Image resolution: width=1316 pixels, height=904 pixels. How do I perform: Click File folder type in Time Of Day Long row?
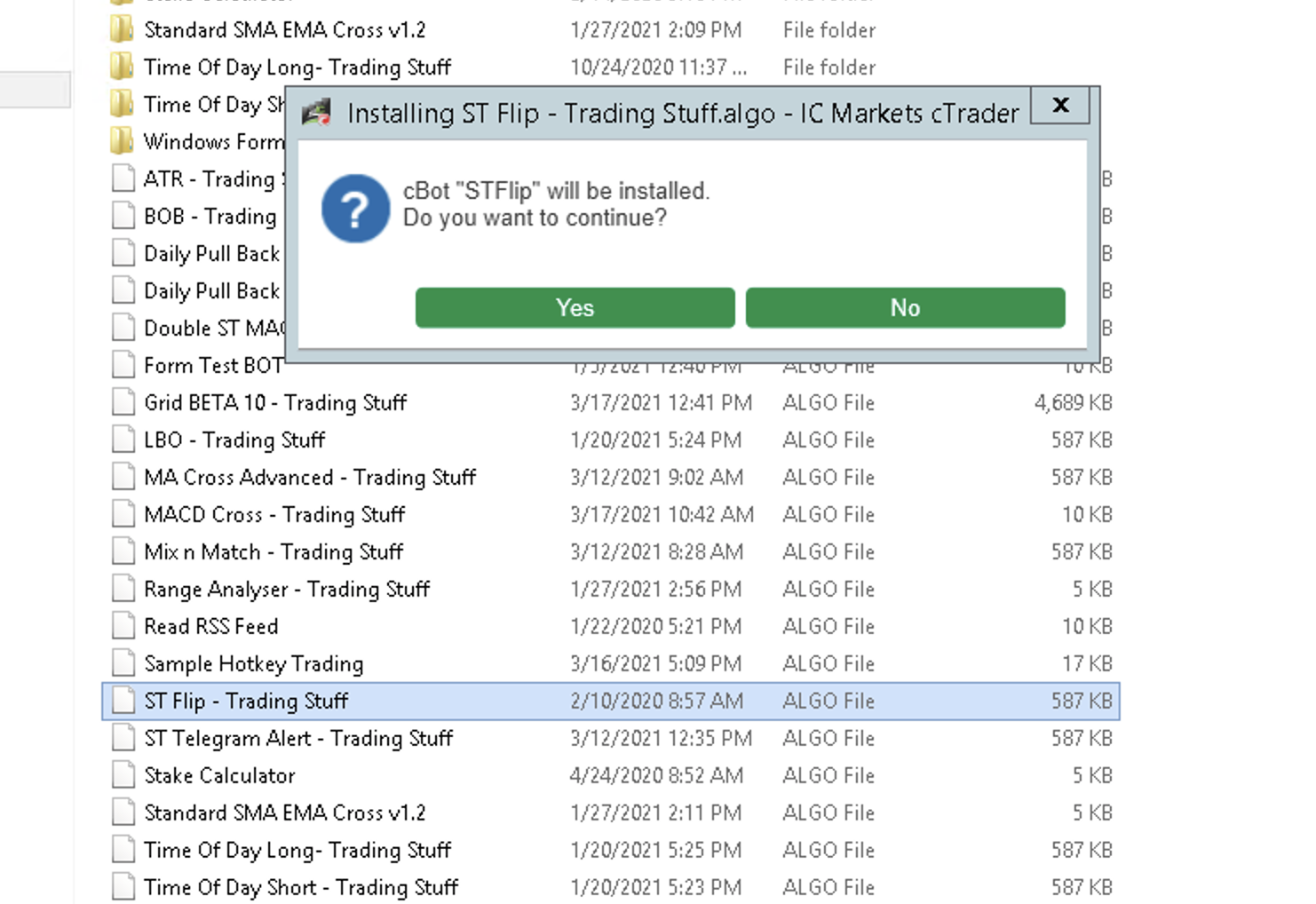tap(829, 67)
